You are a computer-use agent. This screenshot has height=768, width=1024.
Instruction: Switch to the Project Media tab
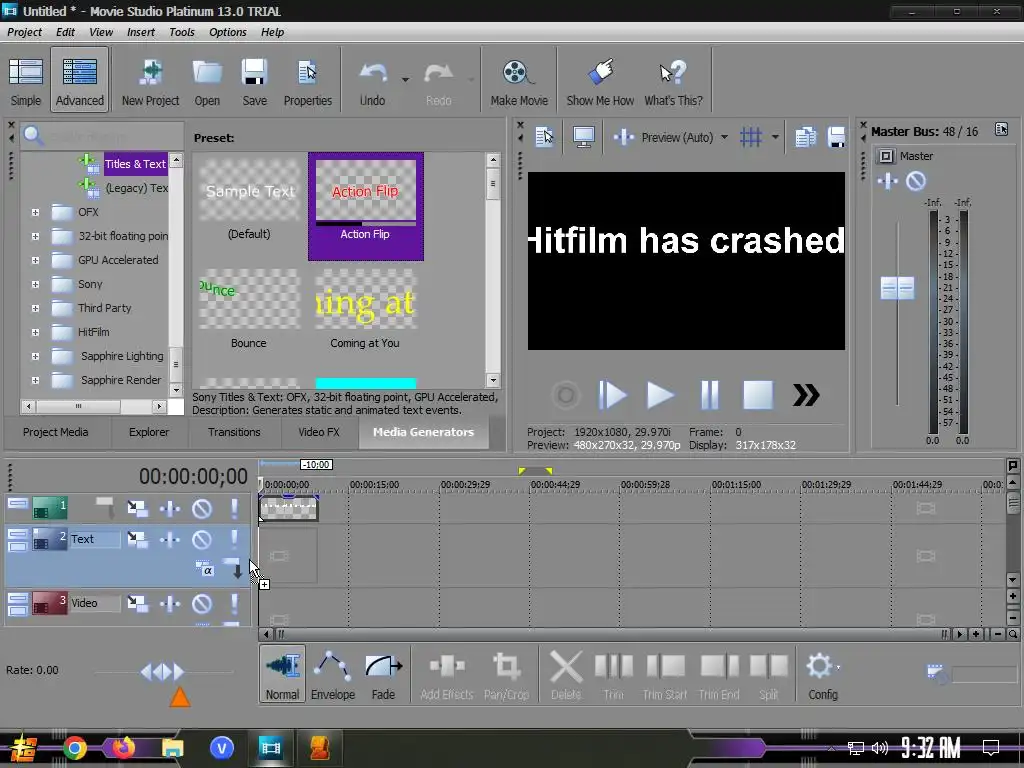coord(56,432)
